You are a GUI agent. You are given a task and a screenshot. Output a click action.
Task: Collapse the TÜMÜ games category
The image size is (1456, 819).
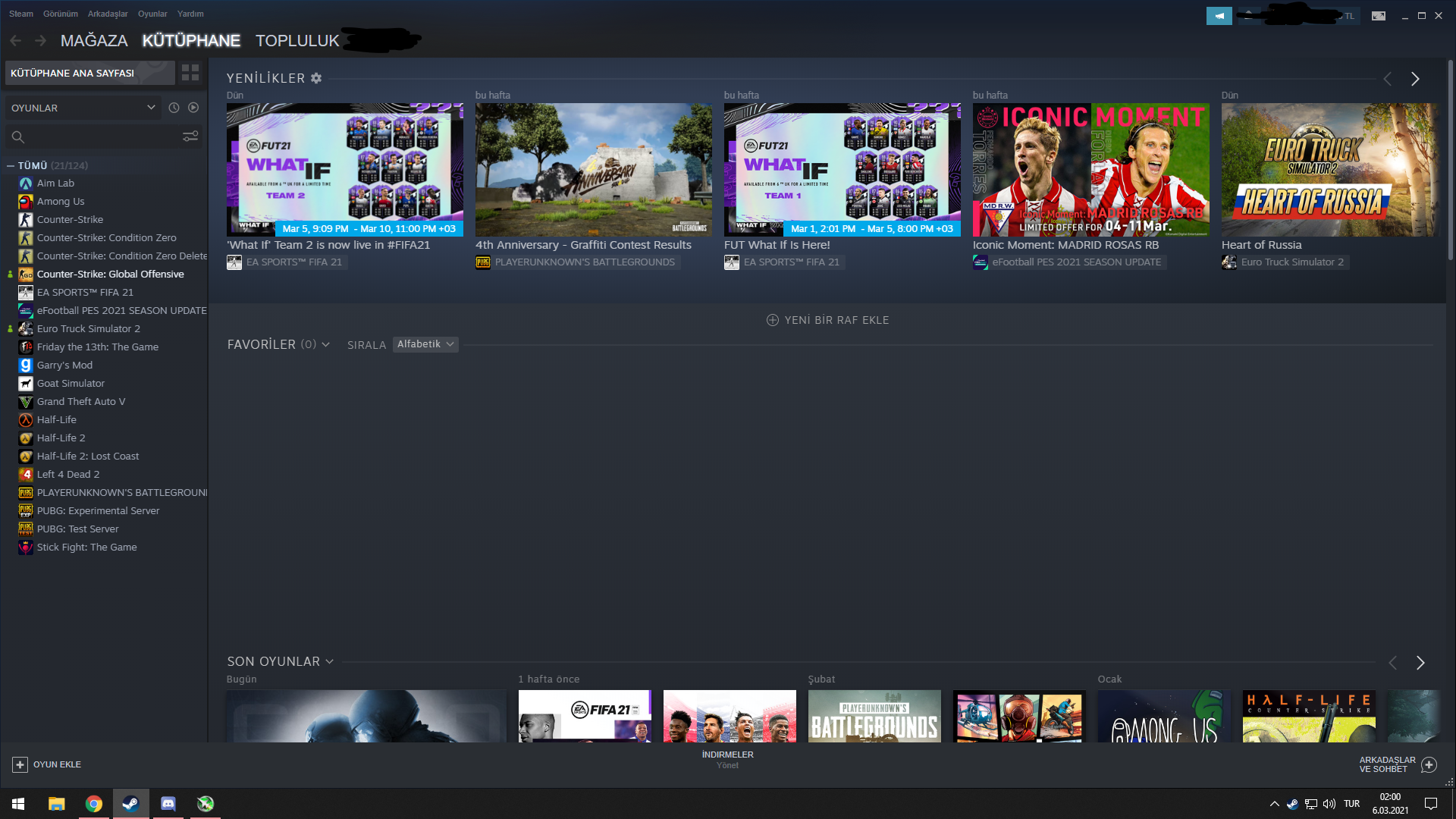coord(11,165)
